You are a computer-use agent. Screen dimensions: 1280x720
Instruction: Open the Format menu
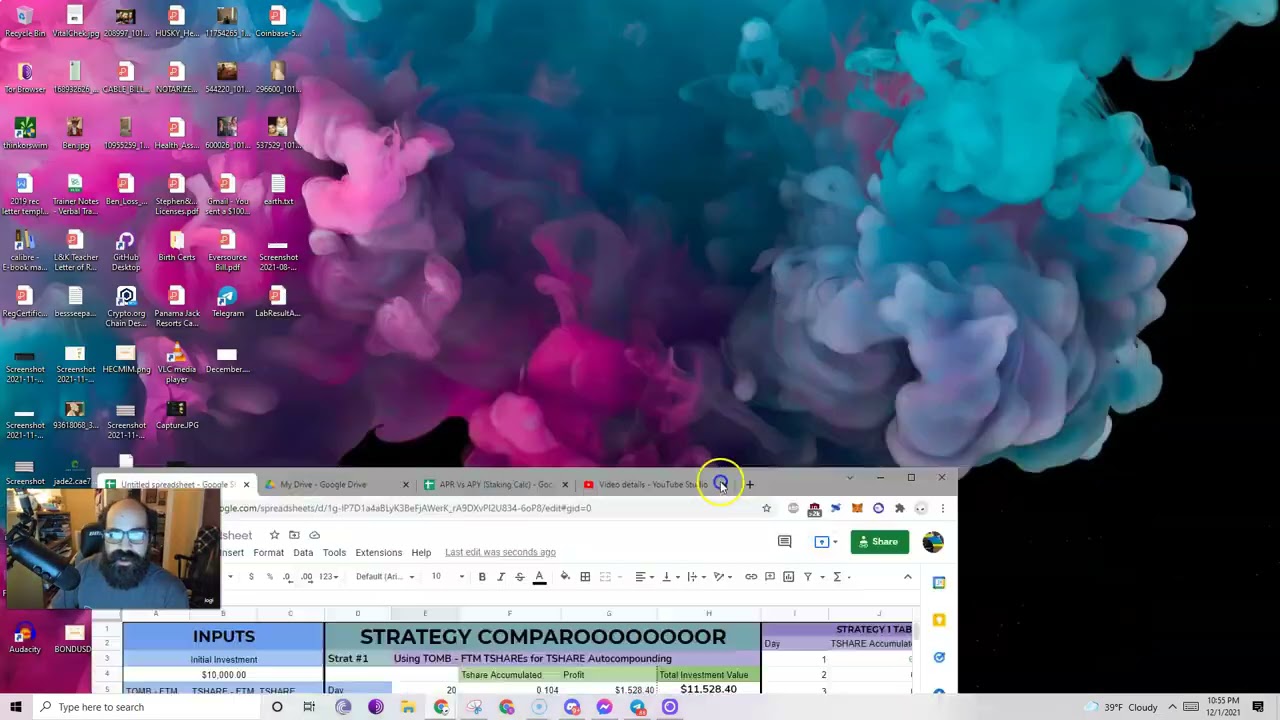(268, 552)
